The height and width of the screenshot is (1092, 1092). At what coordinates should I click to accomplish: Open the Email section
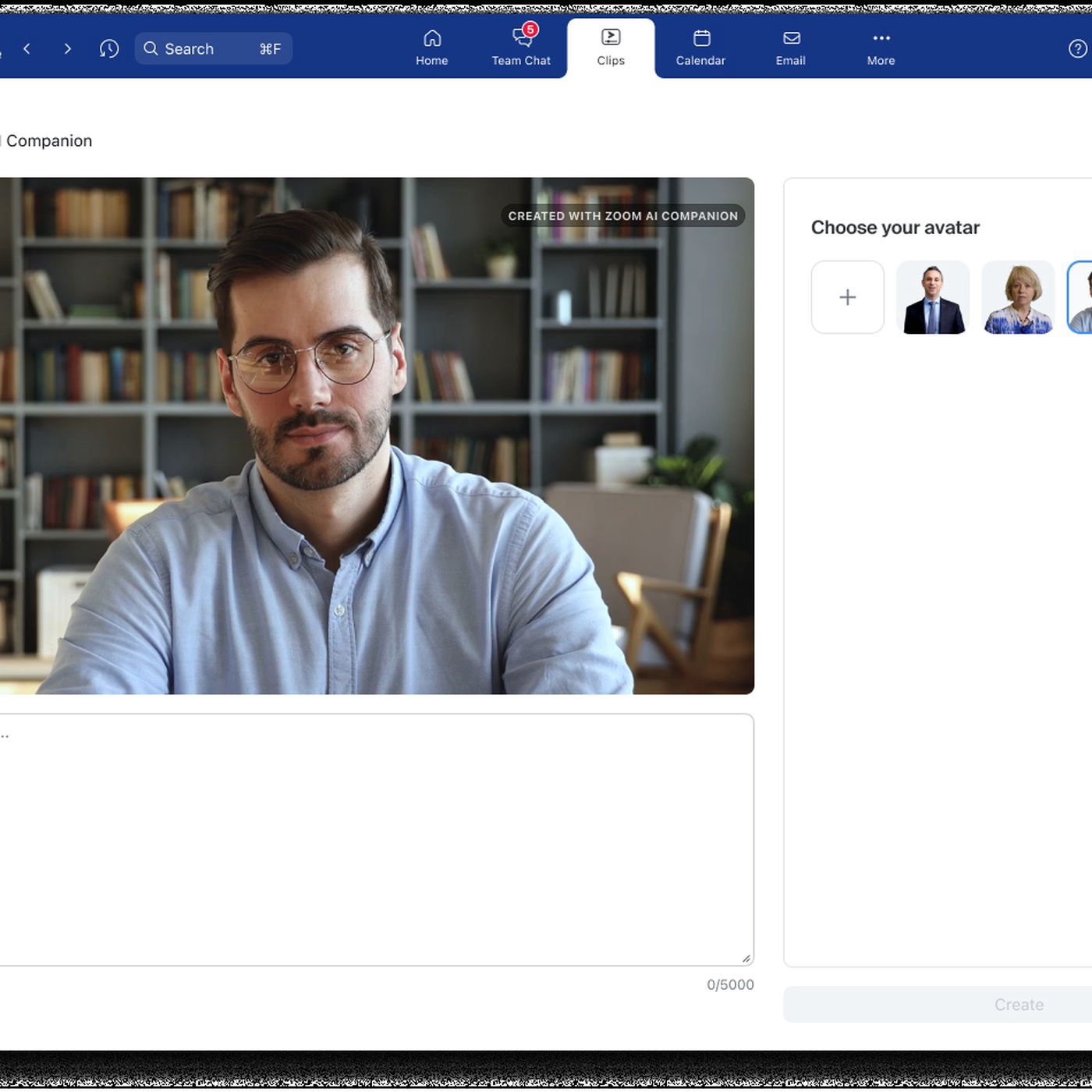click(x=790, y=47)
